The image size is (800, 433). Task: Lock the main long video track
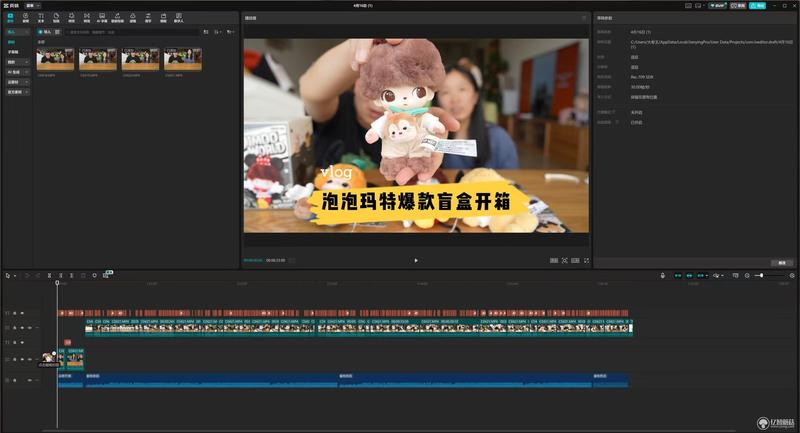(15, 328)
